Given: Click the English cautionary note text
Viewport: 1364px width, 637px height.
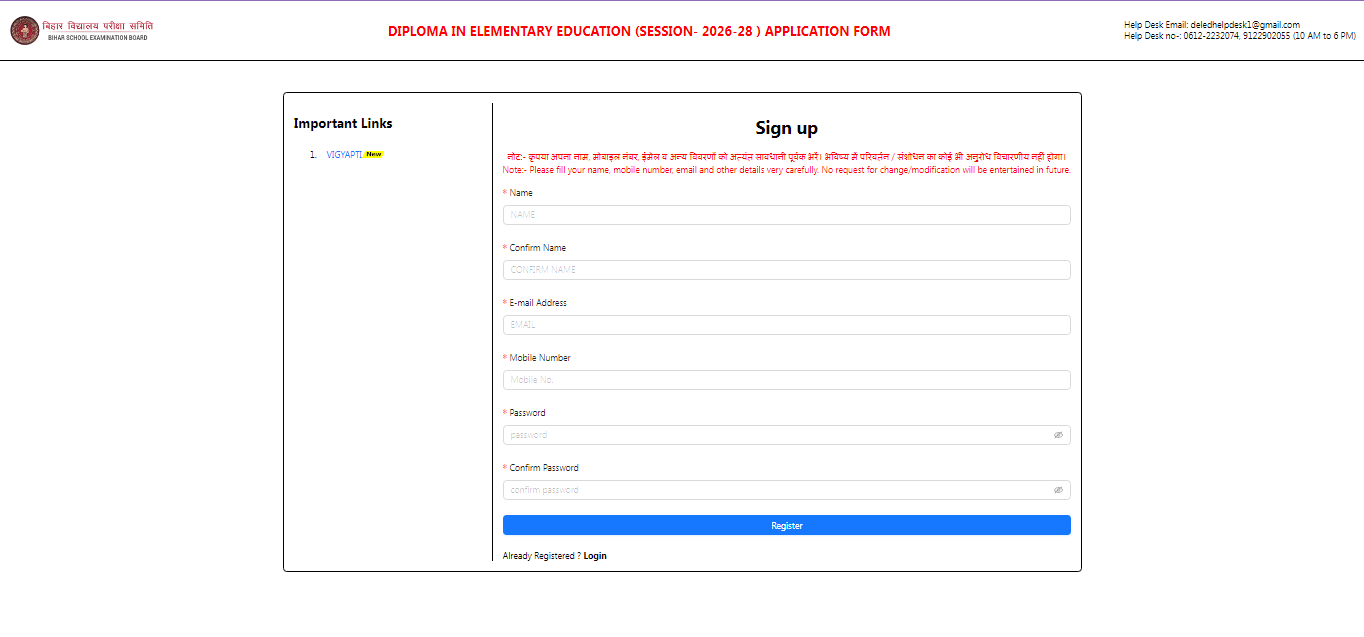Looking at the screenshot, I should coord(786,170).
